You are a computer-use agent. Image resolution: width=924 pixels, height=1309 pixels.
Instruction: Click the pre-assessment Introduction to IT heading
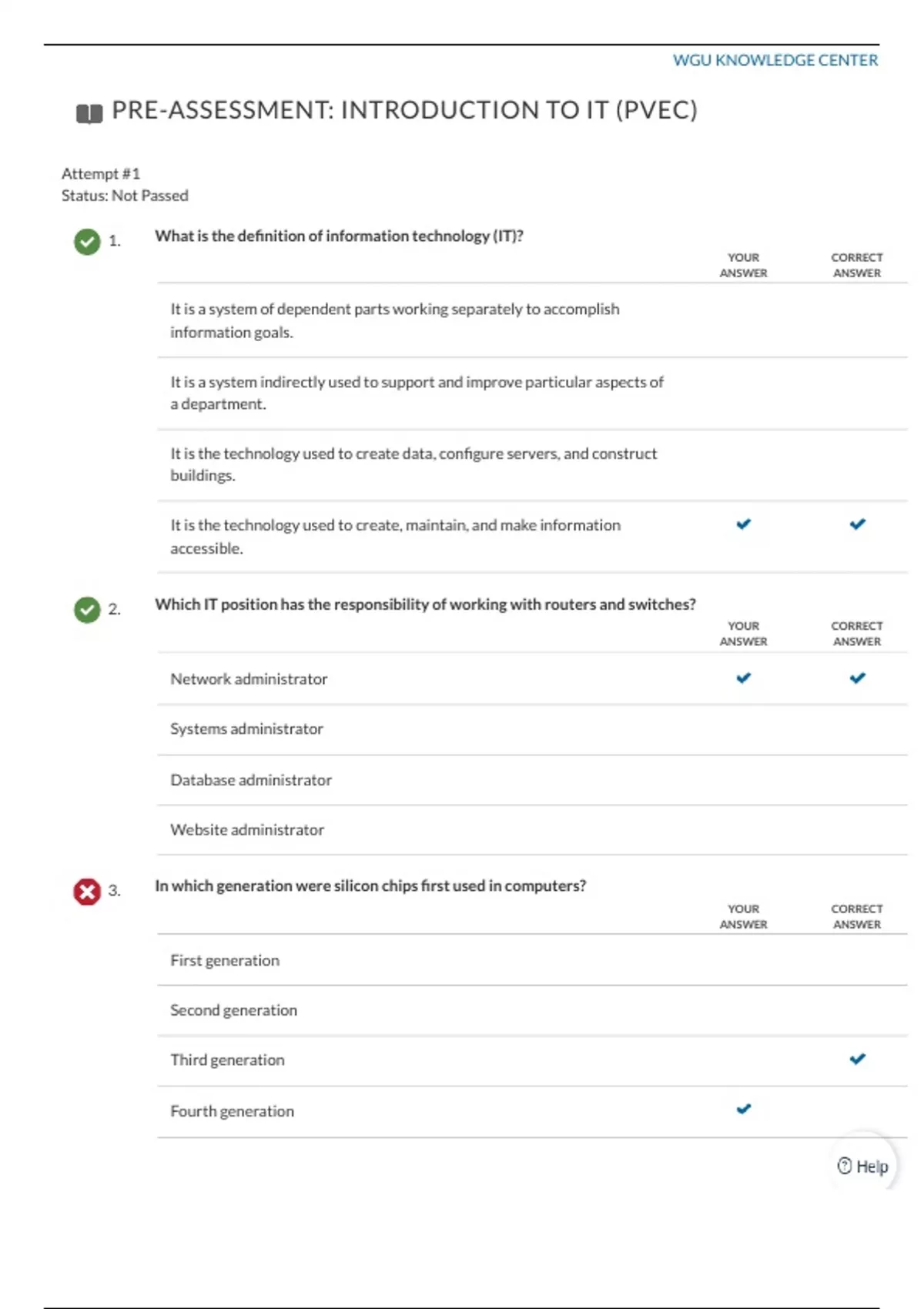coord(404,110)
